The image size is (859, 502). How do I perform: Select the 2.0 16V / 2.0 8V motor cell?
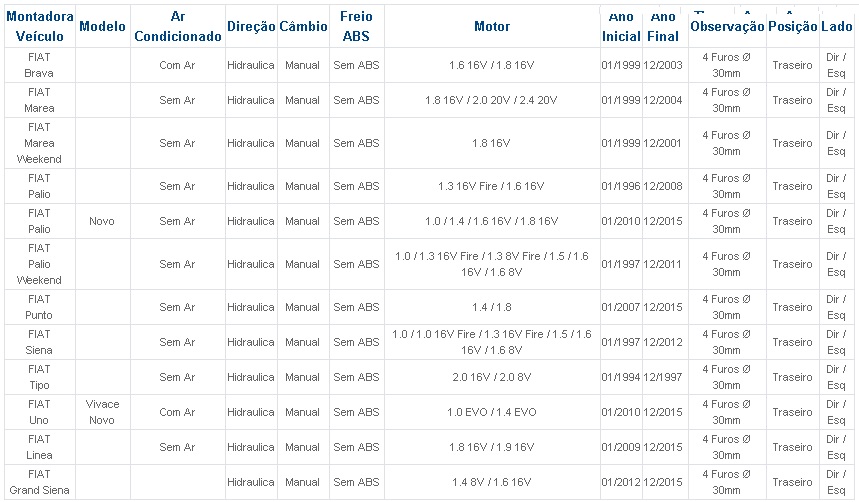(492, 377)
